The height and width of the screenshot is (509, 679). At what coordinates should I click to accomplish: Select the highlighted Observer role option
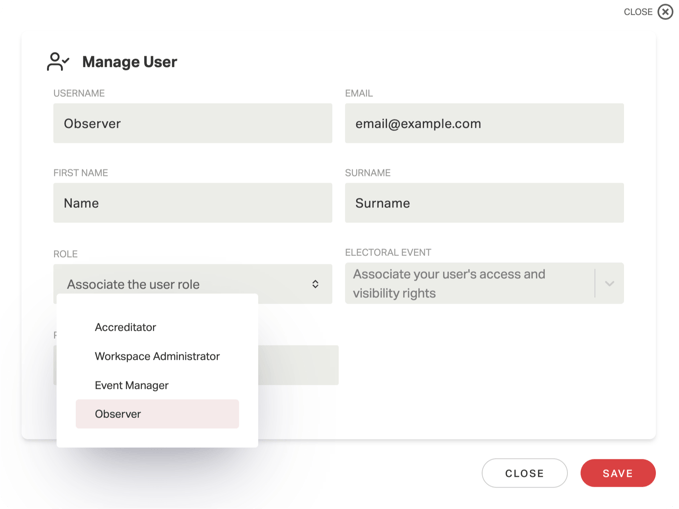pyautogui.click(x=157, y=414)
